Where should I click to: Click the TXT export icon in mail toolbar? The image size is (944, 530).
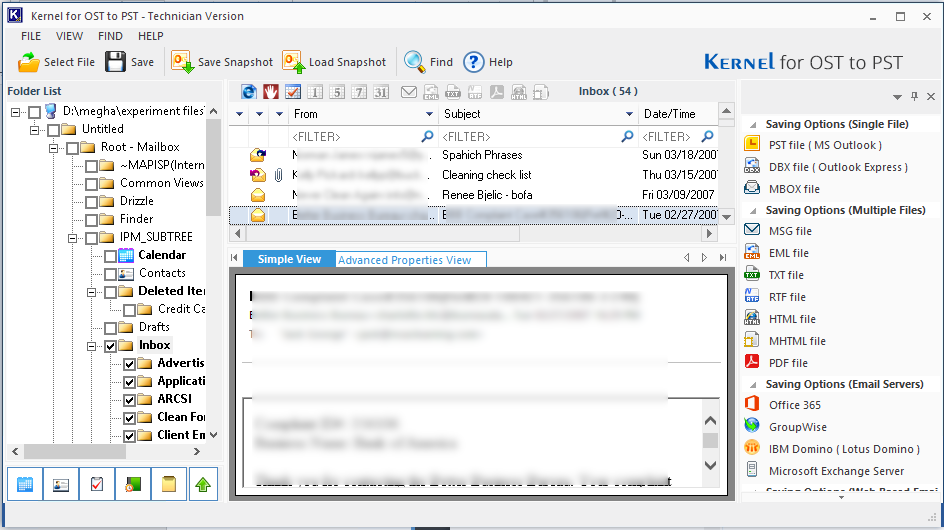click(x=453, y=92)
